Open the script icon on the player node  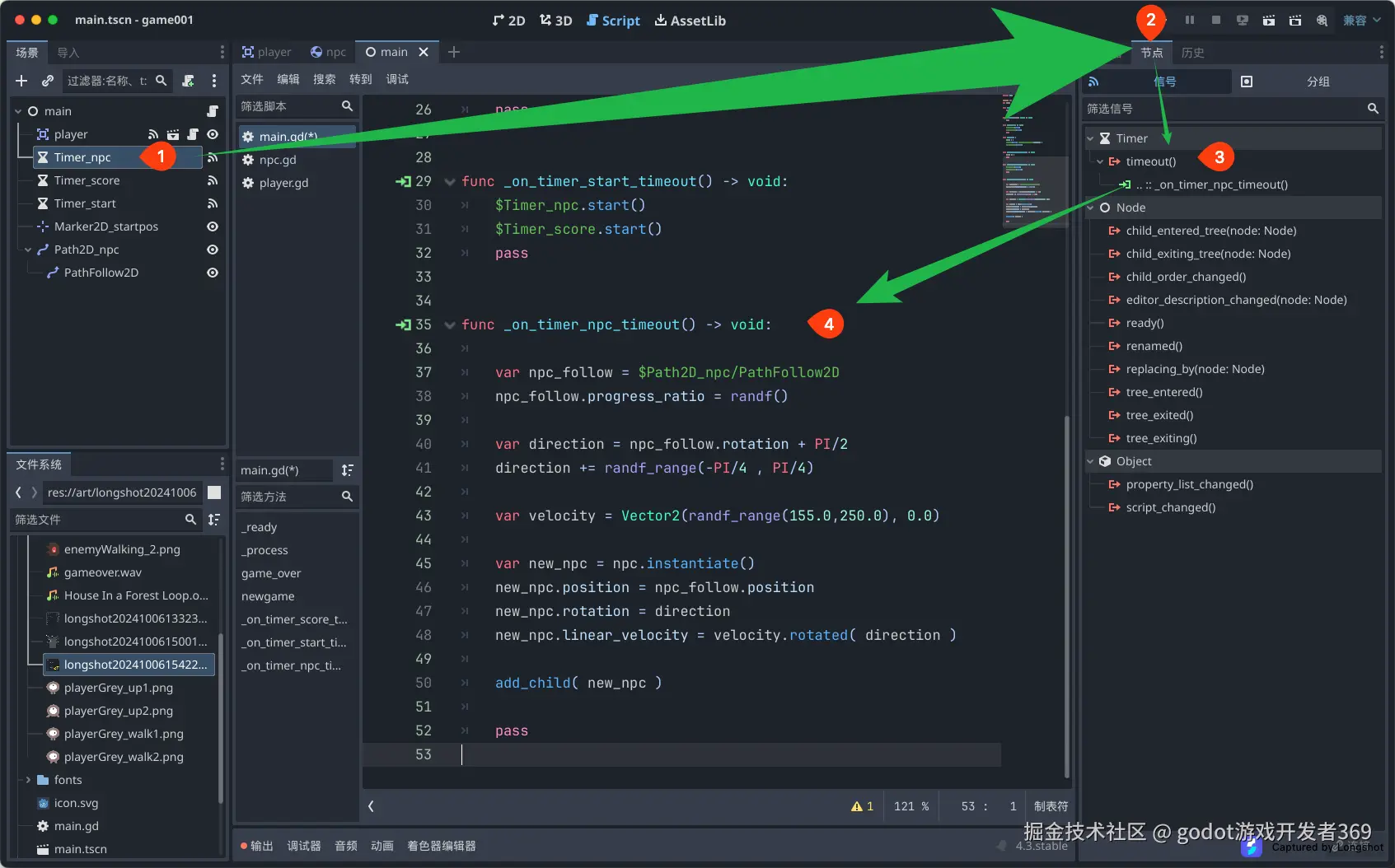[193, 134]
